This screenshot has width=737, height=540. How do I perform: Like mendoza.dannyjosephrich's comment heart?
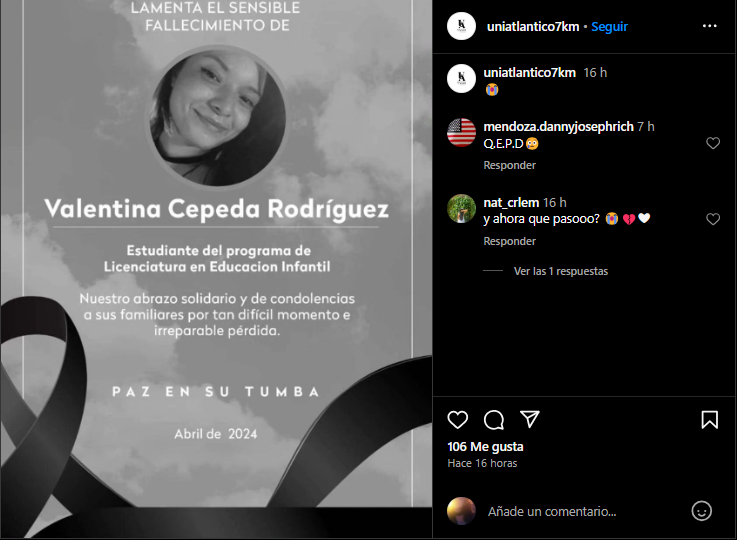click(x=713, y=143)
